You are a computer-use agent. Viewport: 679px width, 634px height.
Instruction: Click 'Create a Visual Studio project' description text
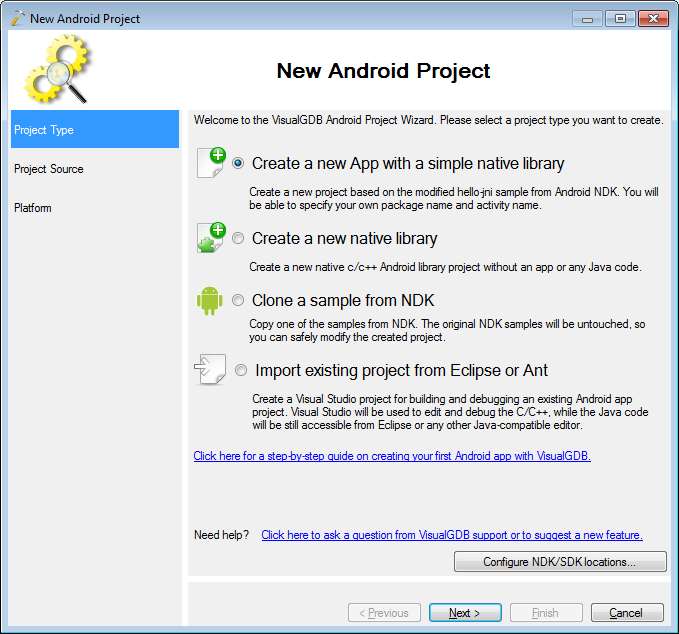[450, 412]
